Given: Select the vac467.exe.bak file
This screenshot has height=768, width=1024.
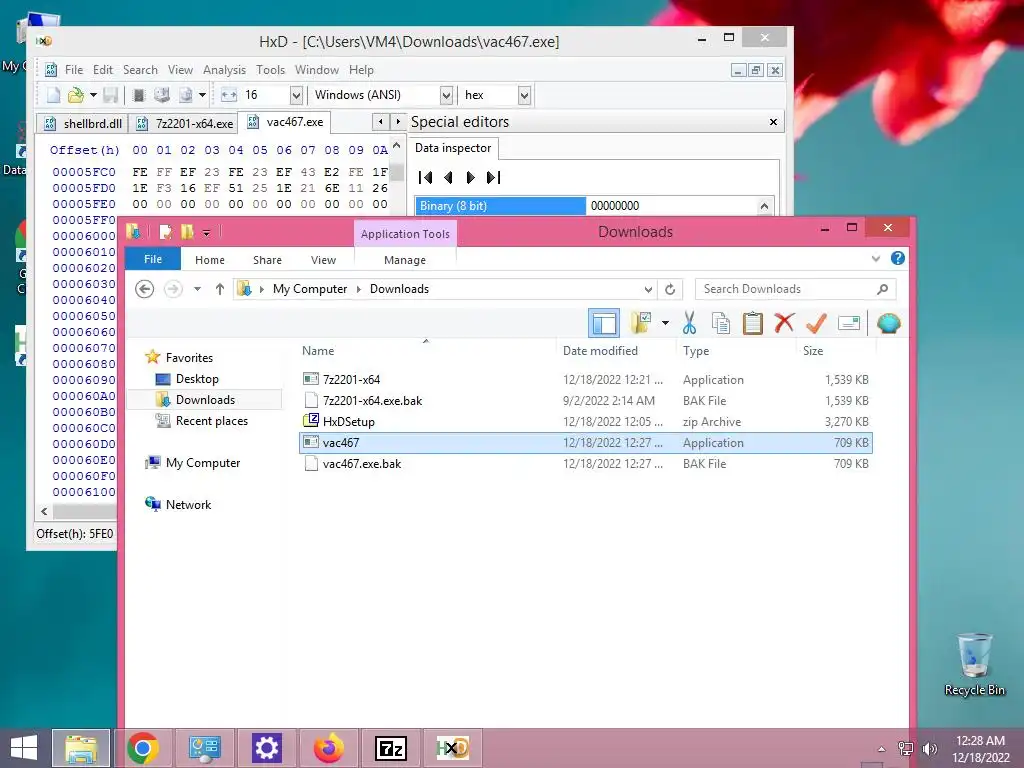Looking at the screenshot, I should pos(586,464).
